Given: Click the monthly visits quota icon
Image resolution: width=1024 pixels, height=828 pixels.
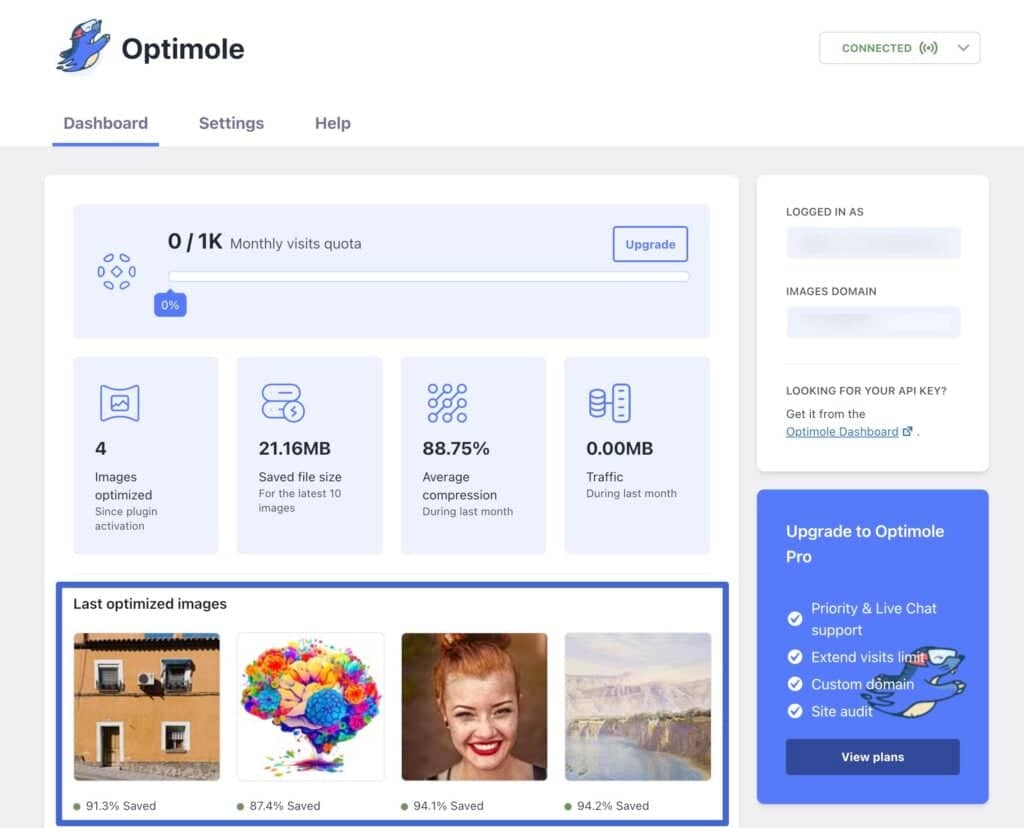Looking at the screenshot, I should click(116, 272).
